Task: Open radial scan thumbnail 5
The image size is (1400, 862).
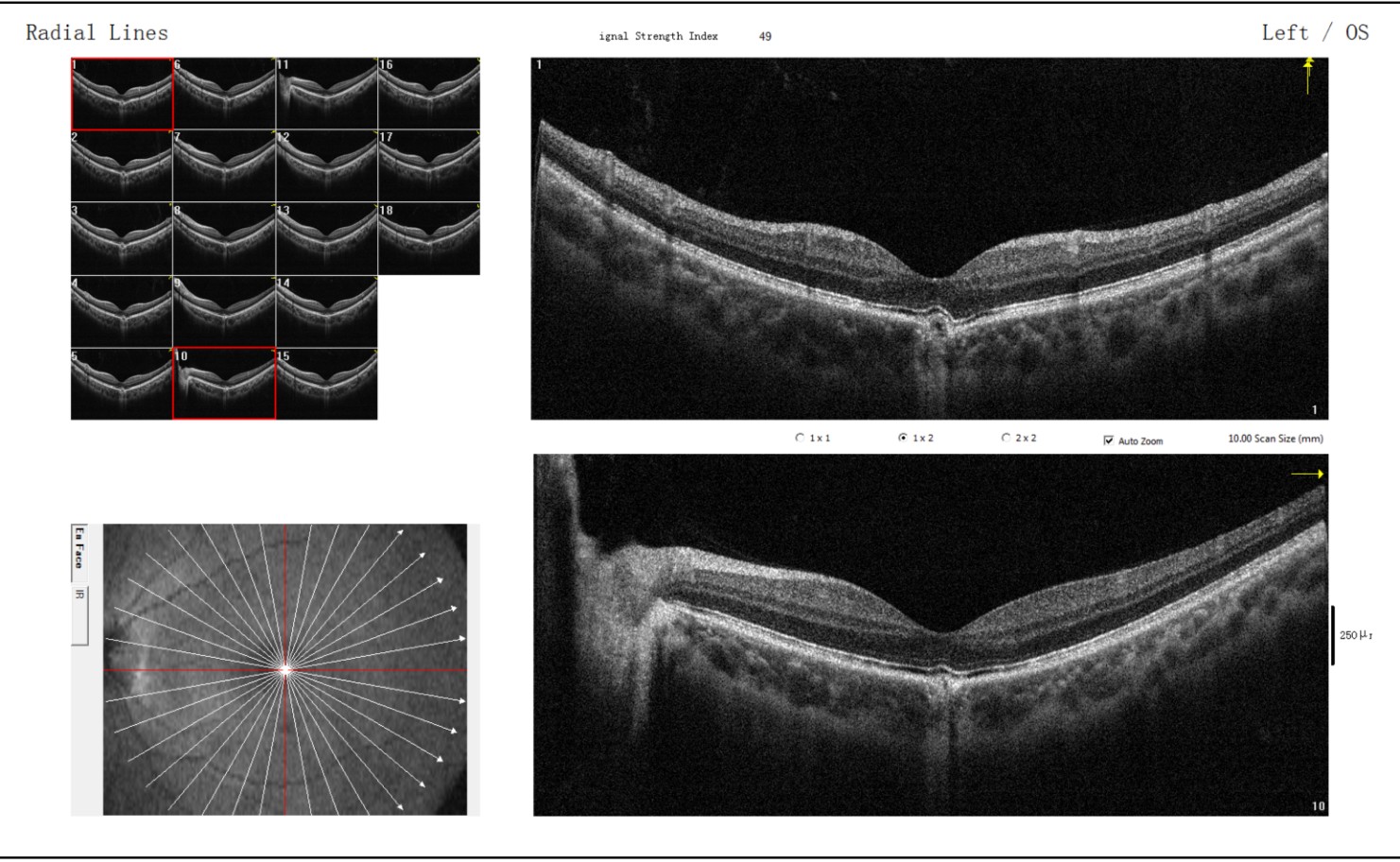Action: click(122, 384)
